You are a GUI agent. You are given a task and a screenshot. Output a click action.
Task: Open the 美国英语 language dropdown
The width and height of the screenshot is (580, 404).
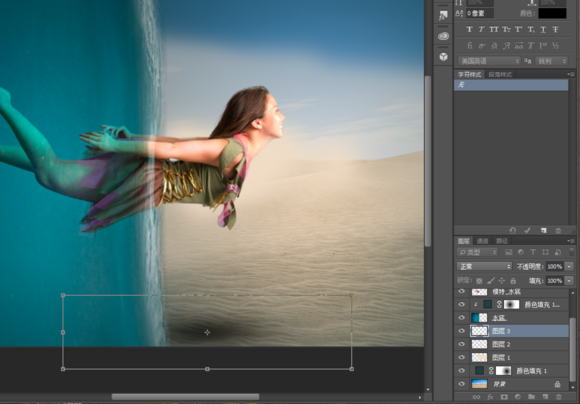tap(489, 61)
